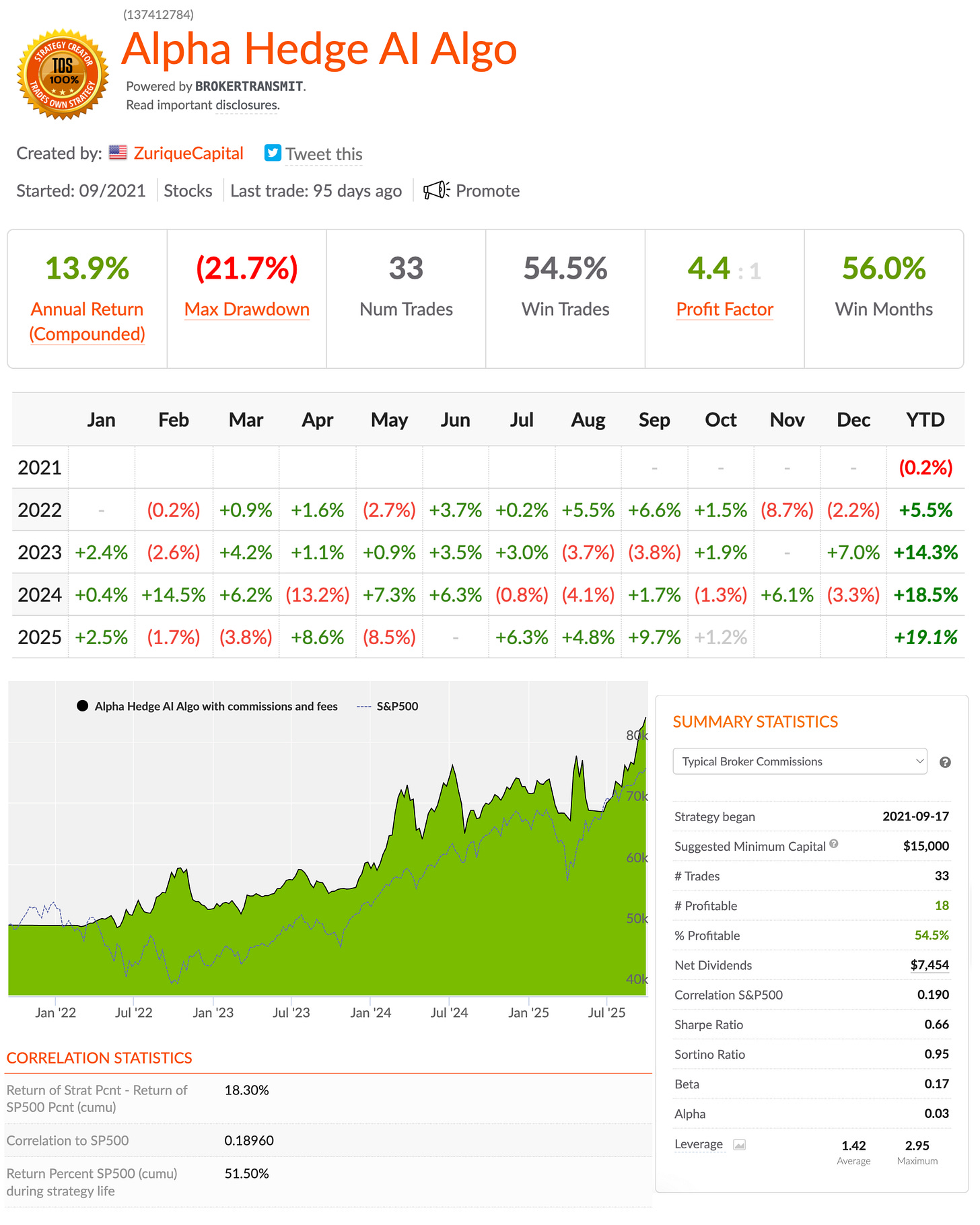
Task: Click the 51.50% SP500 cumulative return value
Action: click(246, 1173)
